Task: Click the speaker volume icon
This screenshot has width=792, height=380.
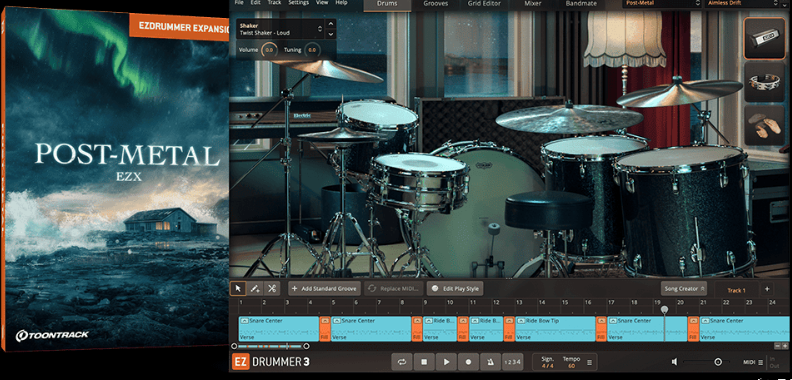Action: click(x=674, y=362)
